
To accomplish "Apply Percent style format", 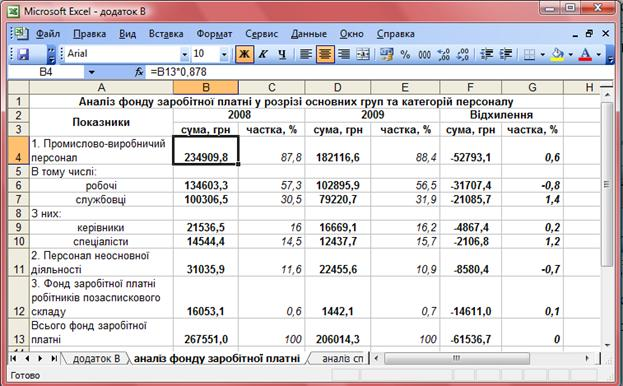I will [405, 54].
